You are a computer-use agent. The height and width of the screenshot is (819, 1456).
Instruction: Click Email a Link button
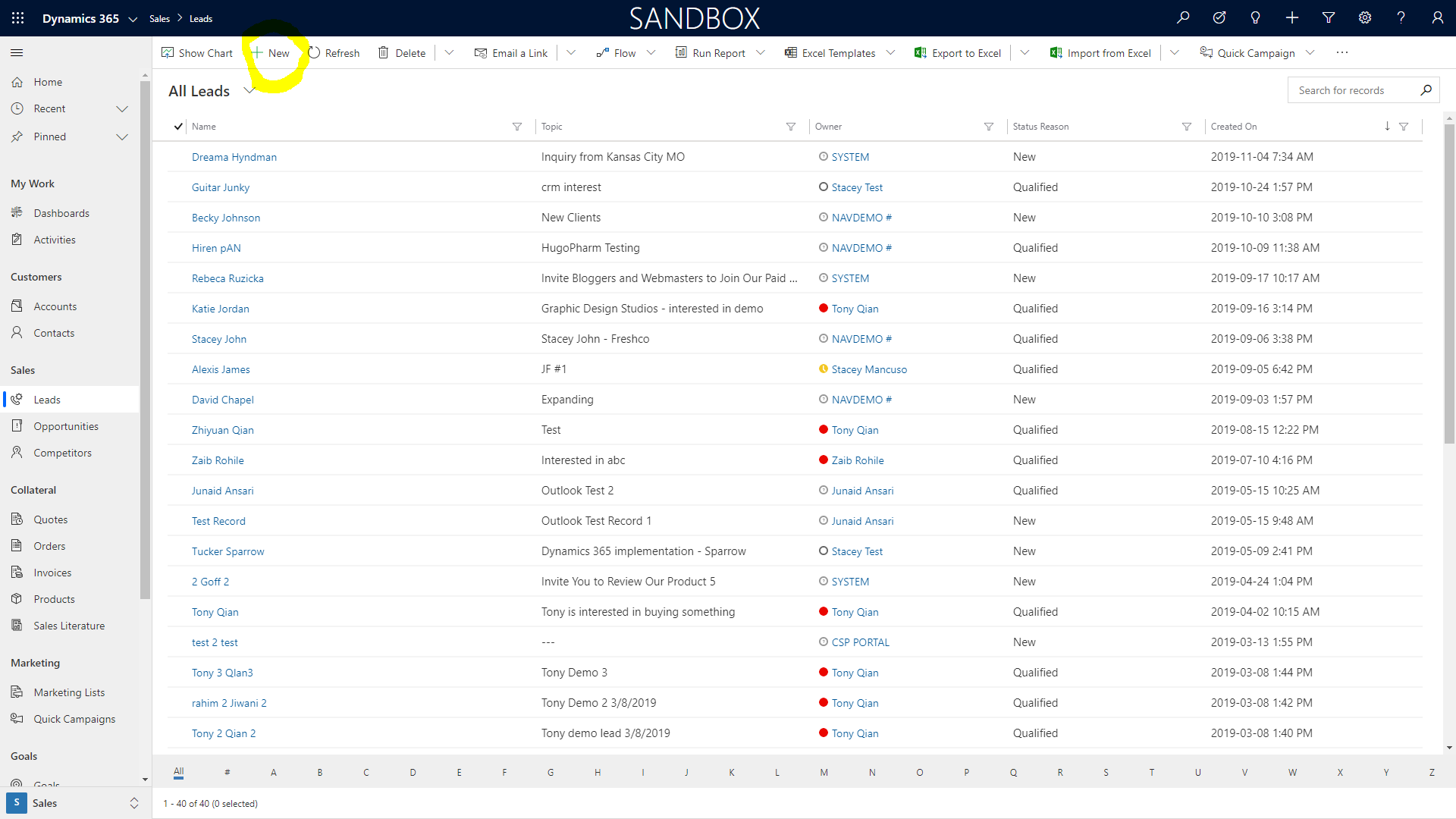pos(511,53)
